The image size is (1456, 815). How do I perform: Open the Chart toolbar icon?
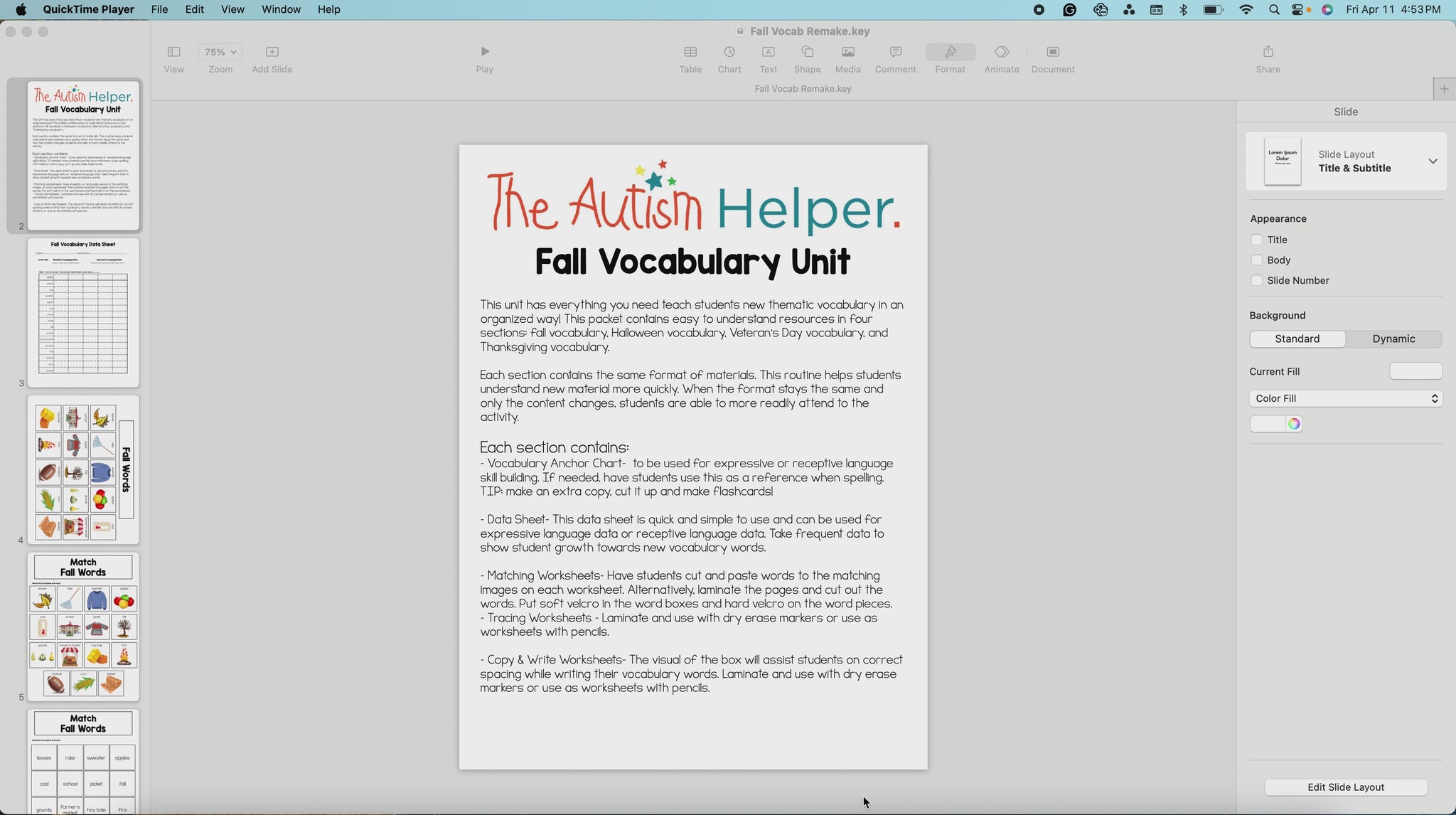click(729, 52)
